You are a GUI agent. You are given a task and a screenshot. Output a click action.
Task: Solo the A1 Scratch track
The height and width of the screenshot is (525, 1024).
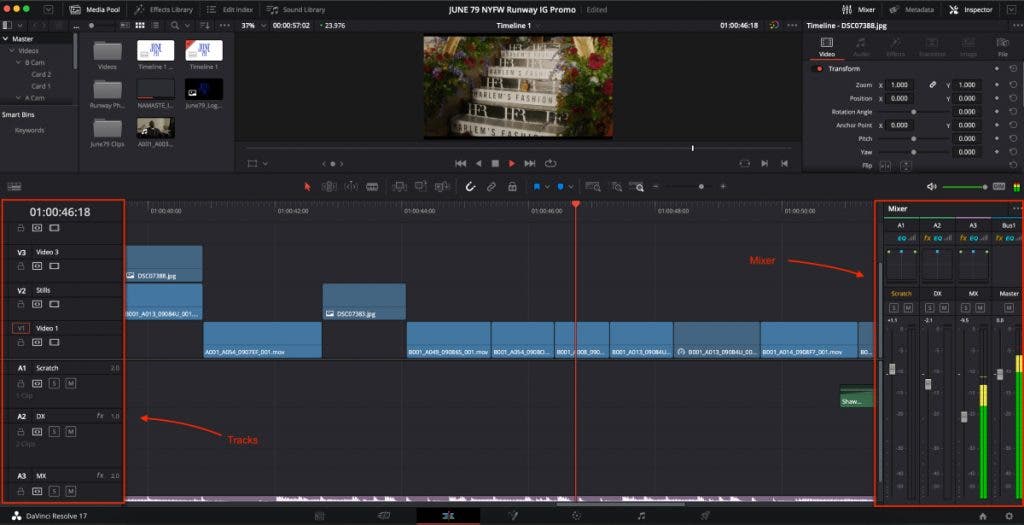click(54, 383)
